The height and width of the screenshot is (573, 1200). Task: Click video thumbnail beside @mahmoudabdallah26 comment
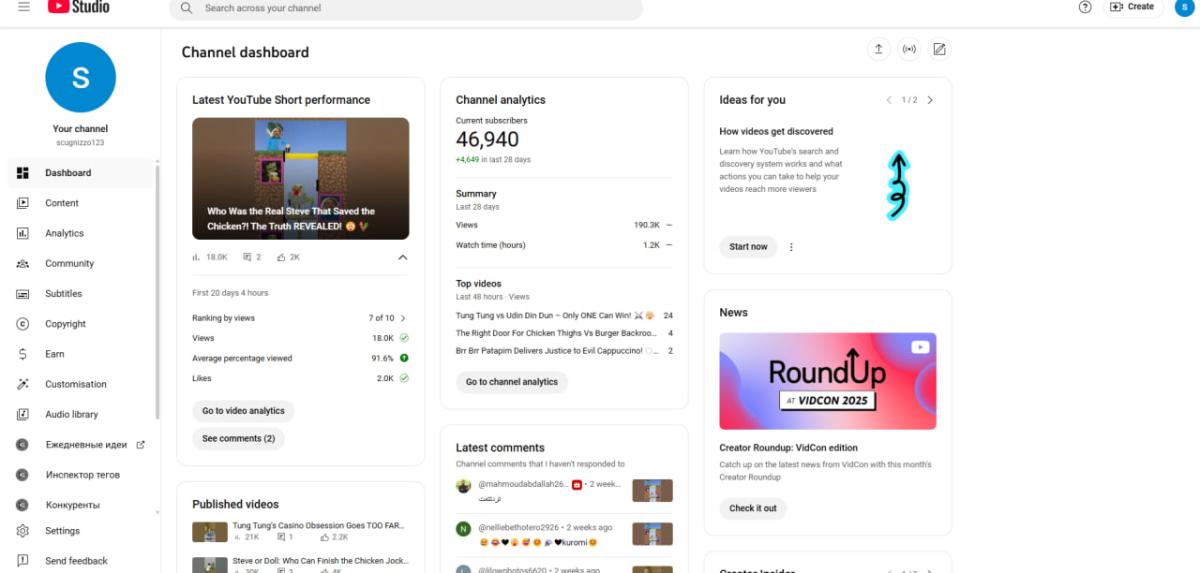[652, 490]
